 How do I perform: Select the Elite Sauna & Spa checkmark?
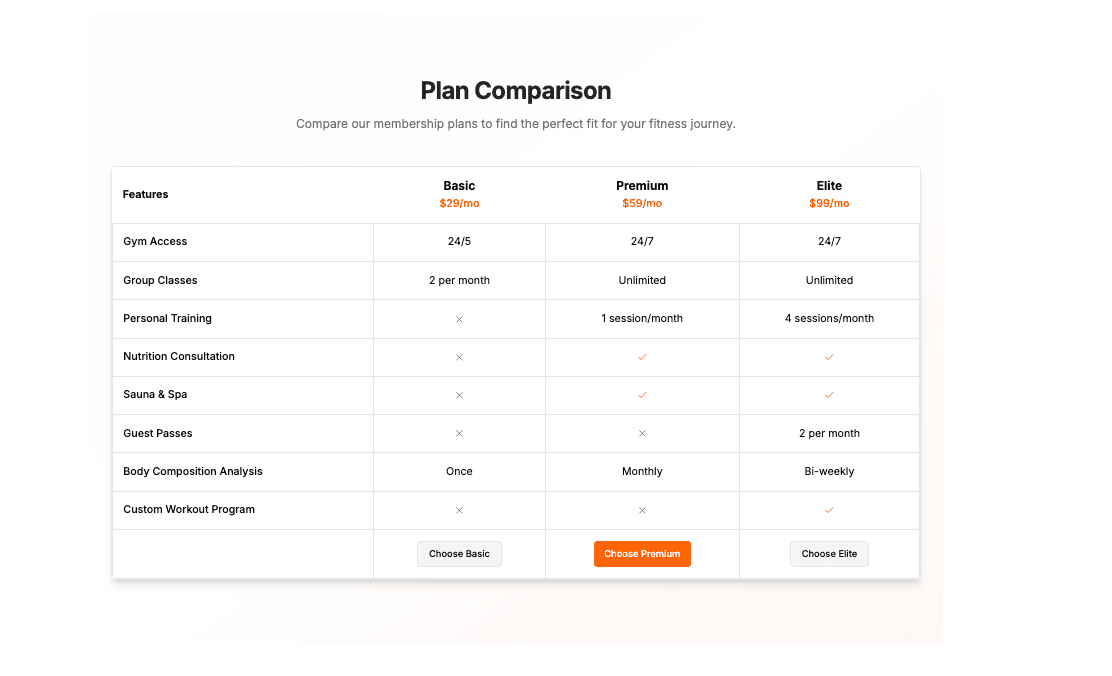pyautogui.click(x=829, y=395)
